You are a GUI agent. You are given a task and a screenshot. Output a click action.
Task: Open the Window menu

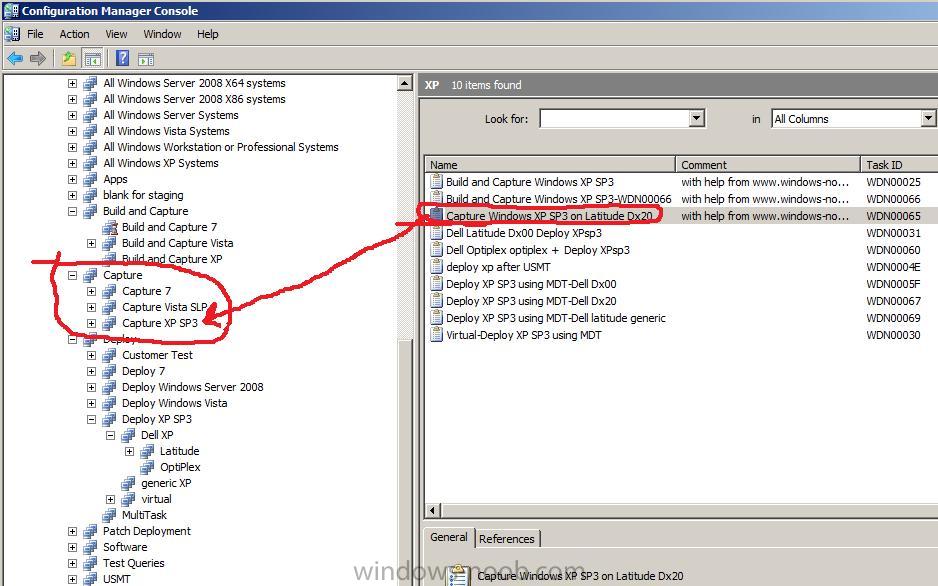(162, 34)
